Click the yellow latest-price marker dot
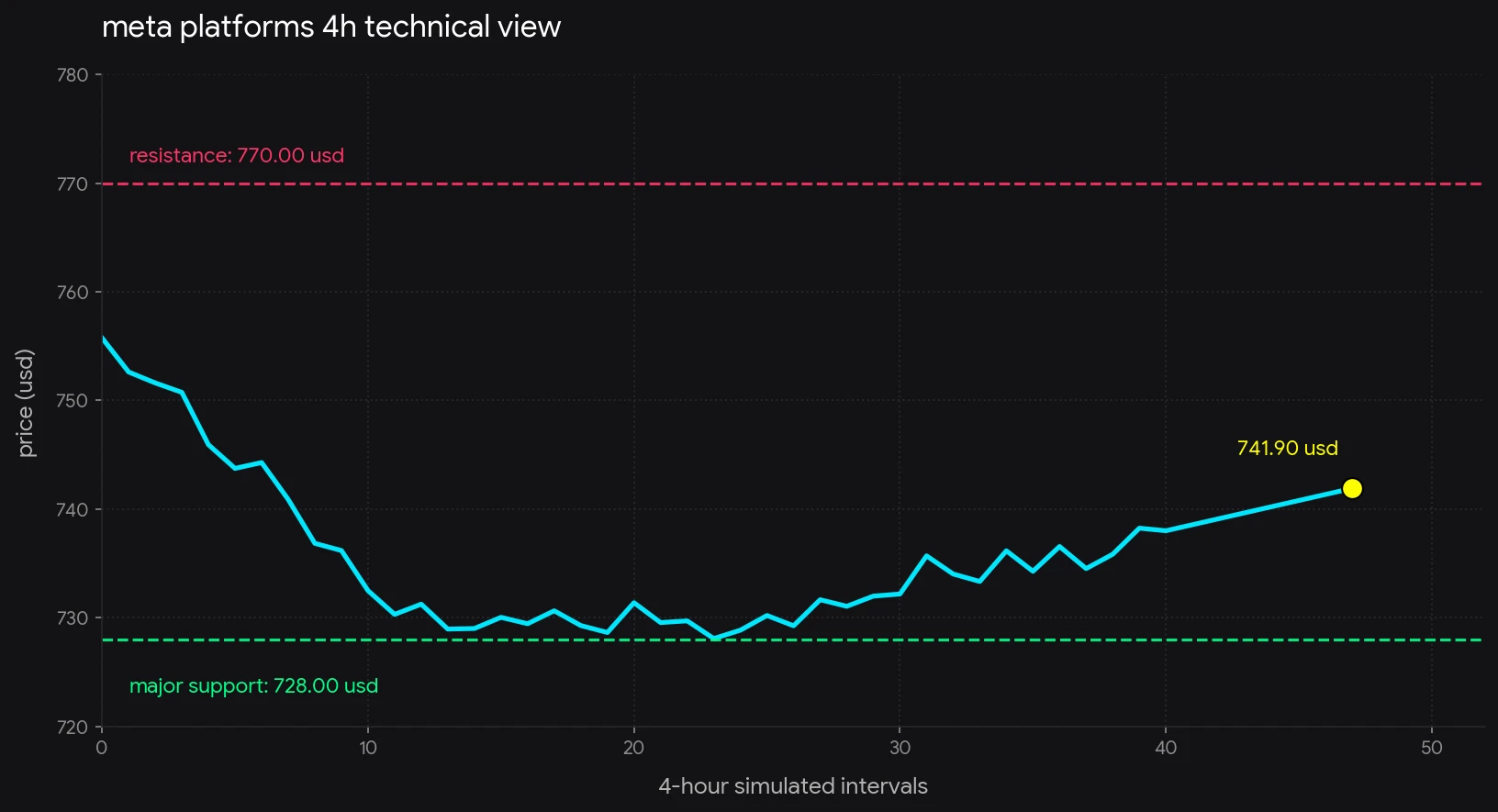 (x=1352, y=488)
